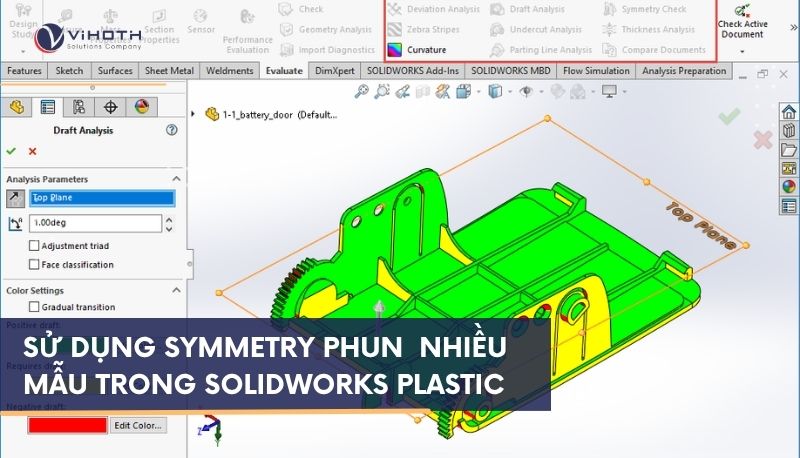This screenshot has height=458, width=800.
Task: Open Geometry Analysis tool
Action: [326, 30]
